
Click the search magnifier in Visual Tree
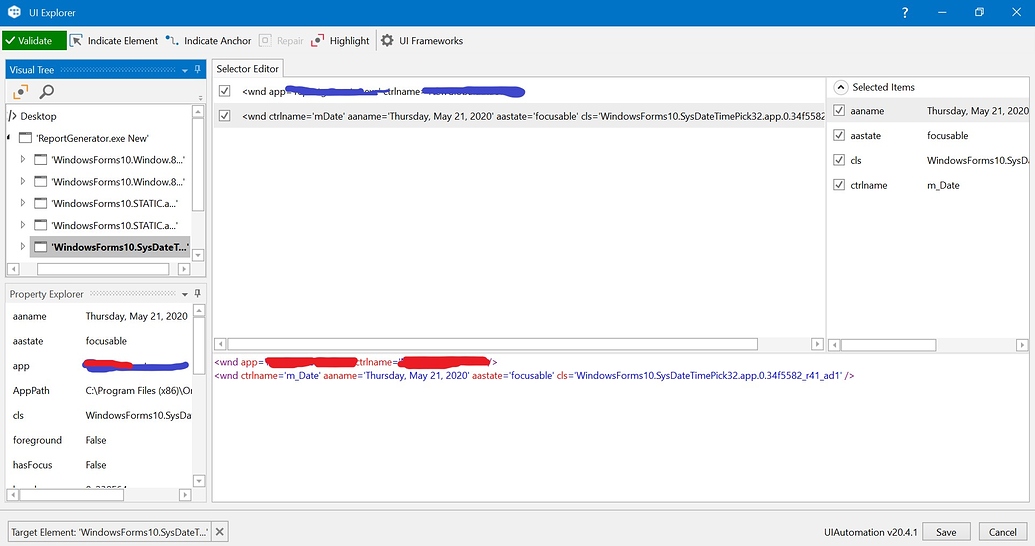pos(47,91)
